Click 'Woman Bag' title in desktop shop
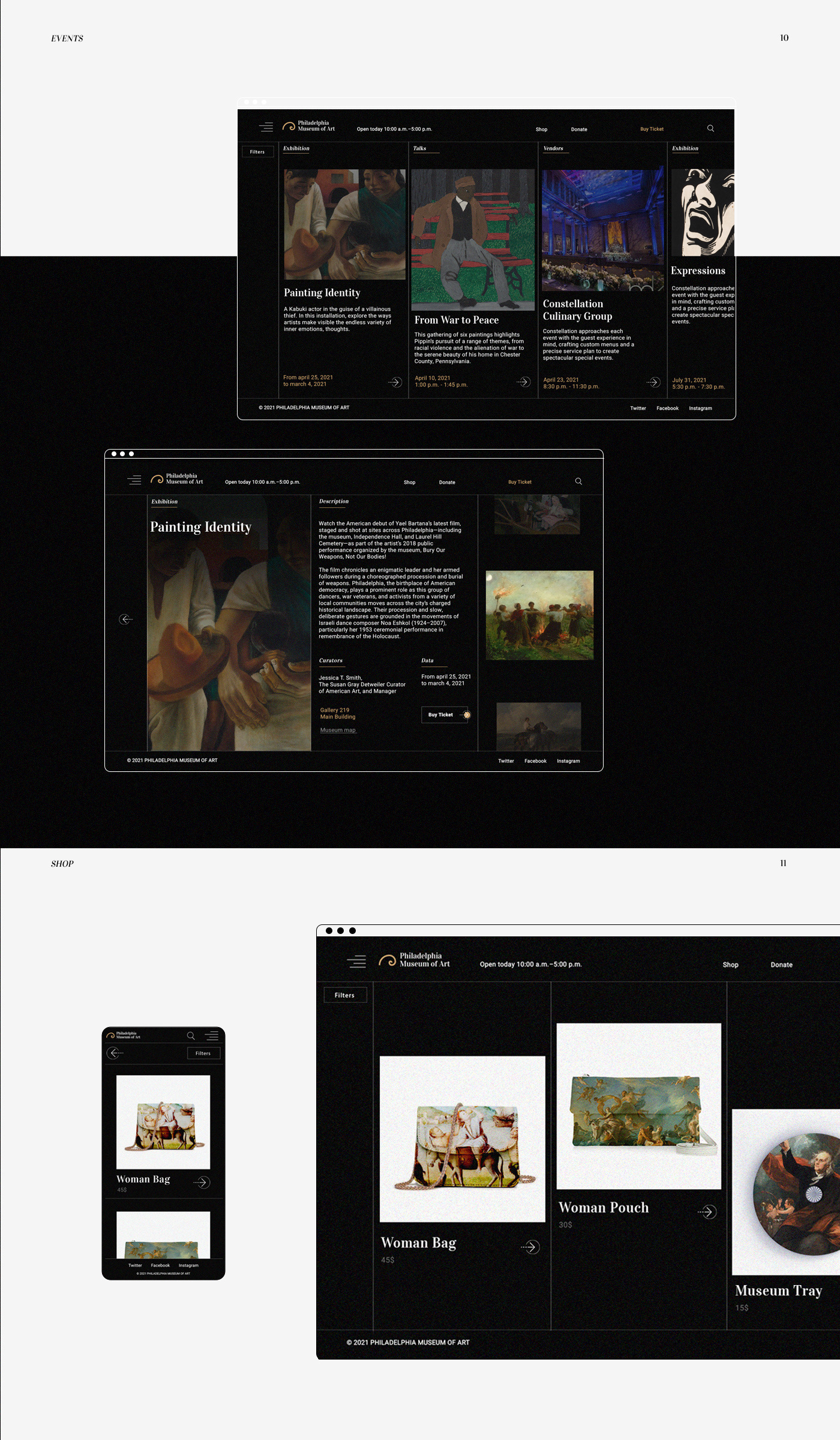 [419, 1243]
